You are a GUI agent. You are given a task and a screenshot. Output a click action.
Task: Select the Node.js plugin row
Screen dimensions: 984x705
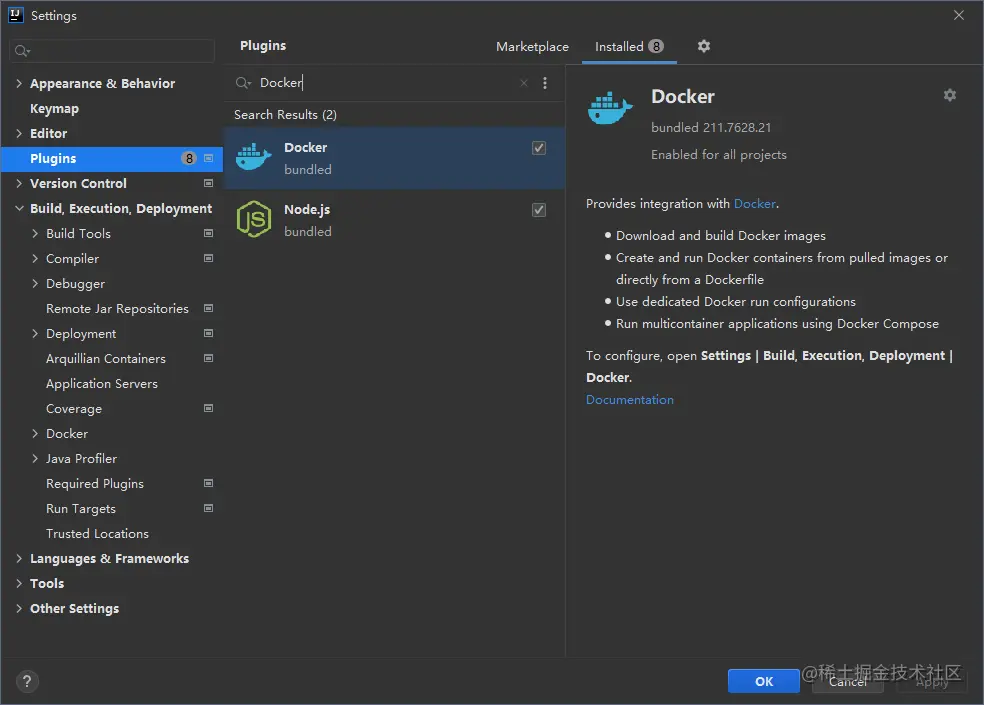coord(394,220)
